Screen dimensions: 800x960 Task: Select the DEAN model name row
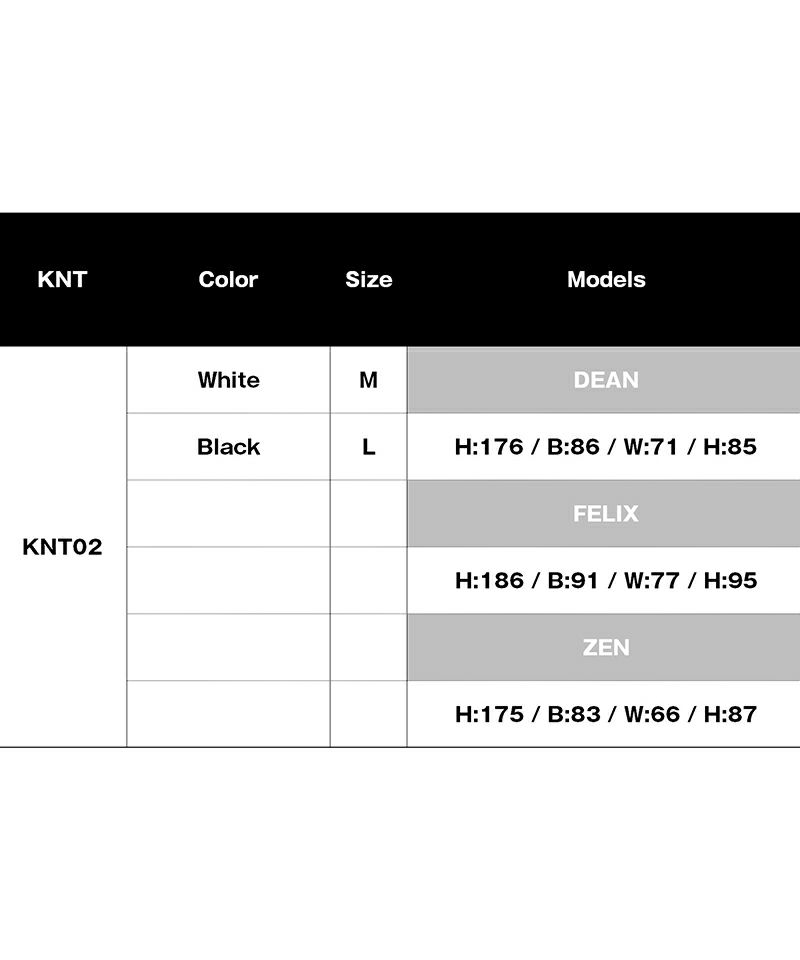click(x=606, y=380)
